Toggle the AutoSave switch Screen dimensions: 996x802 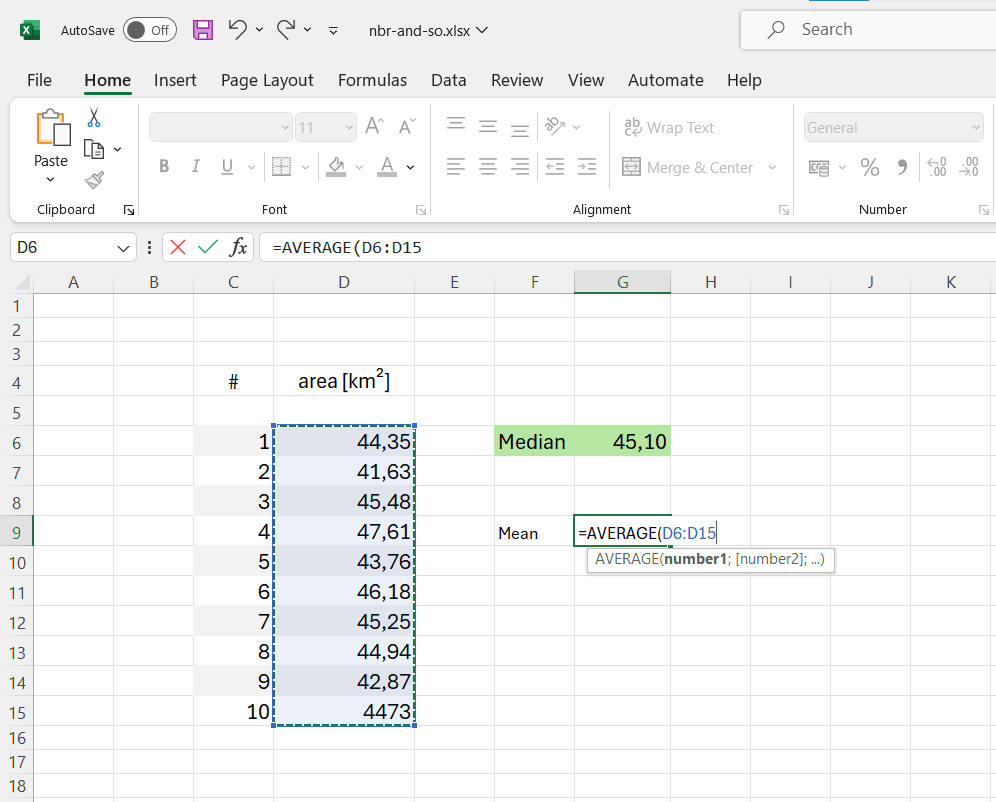149,30
